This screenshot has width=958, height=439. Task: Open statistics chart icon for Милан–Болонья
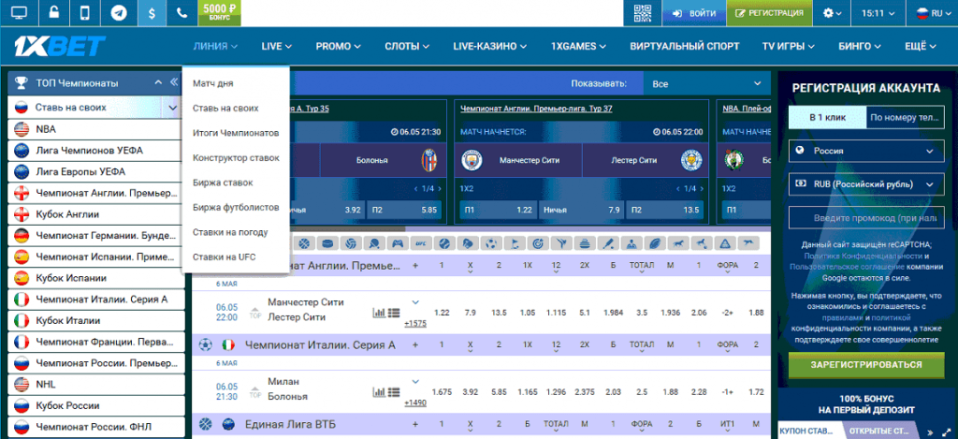tap(379, 390)
